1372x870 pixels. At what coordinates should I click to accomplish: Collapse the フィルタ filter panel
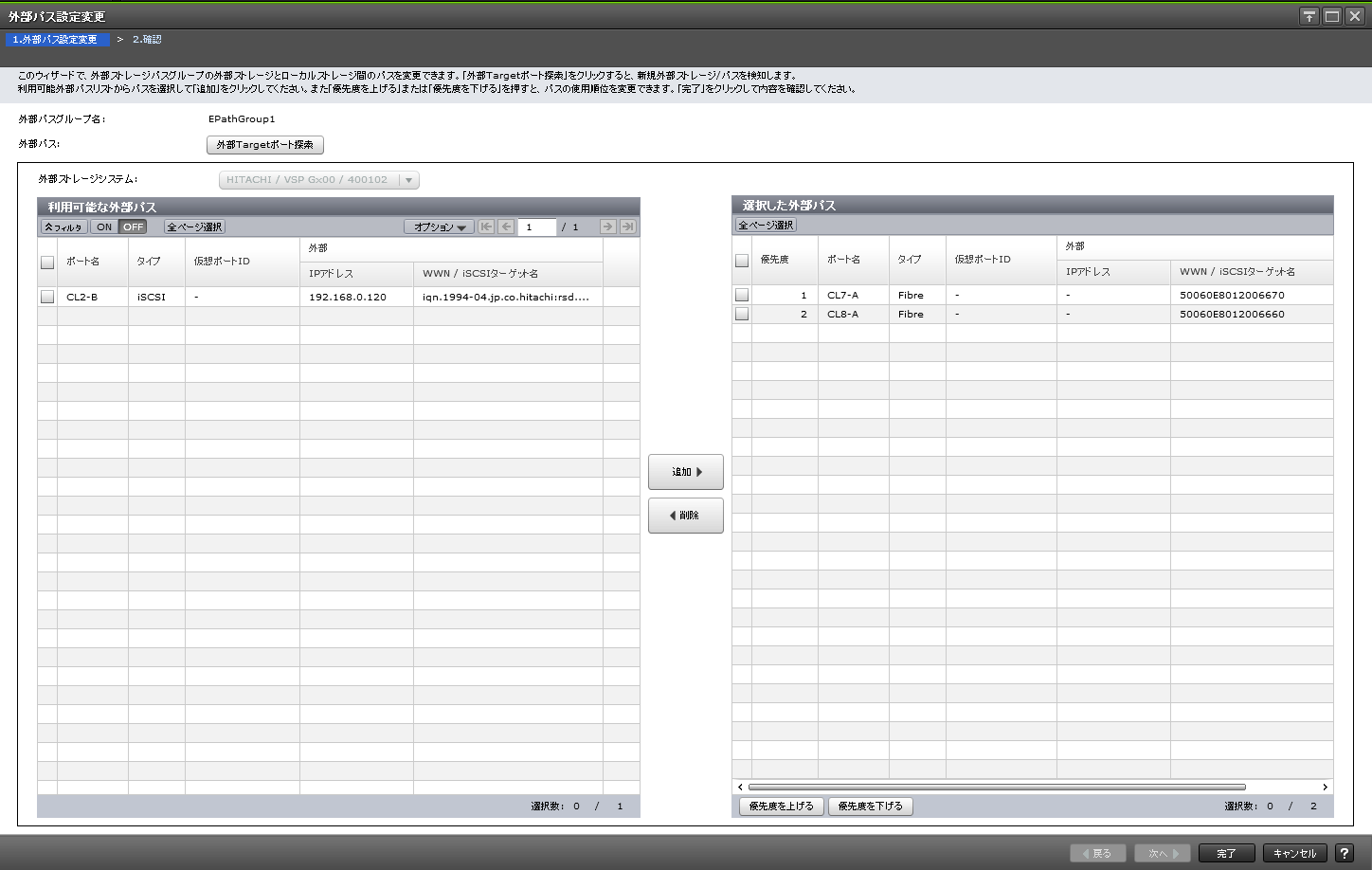tap(63, 227)
